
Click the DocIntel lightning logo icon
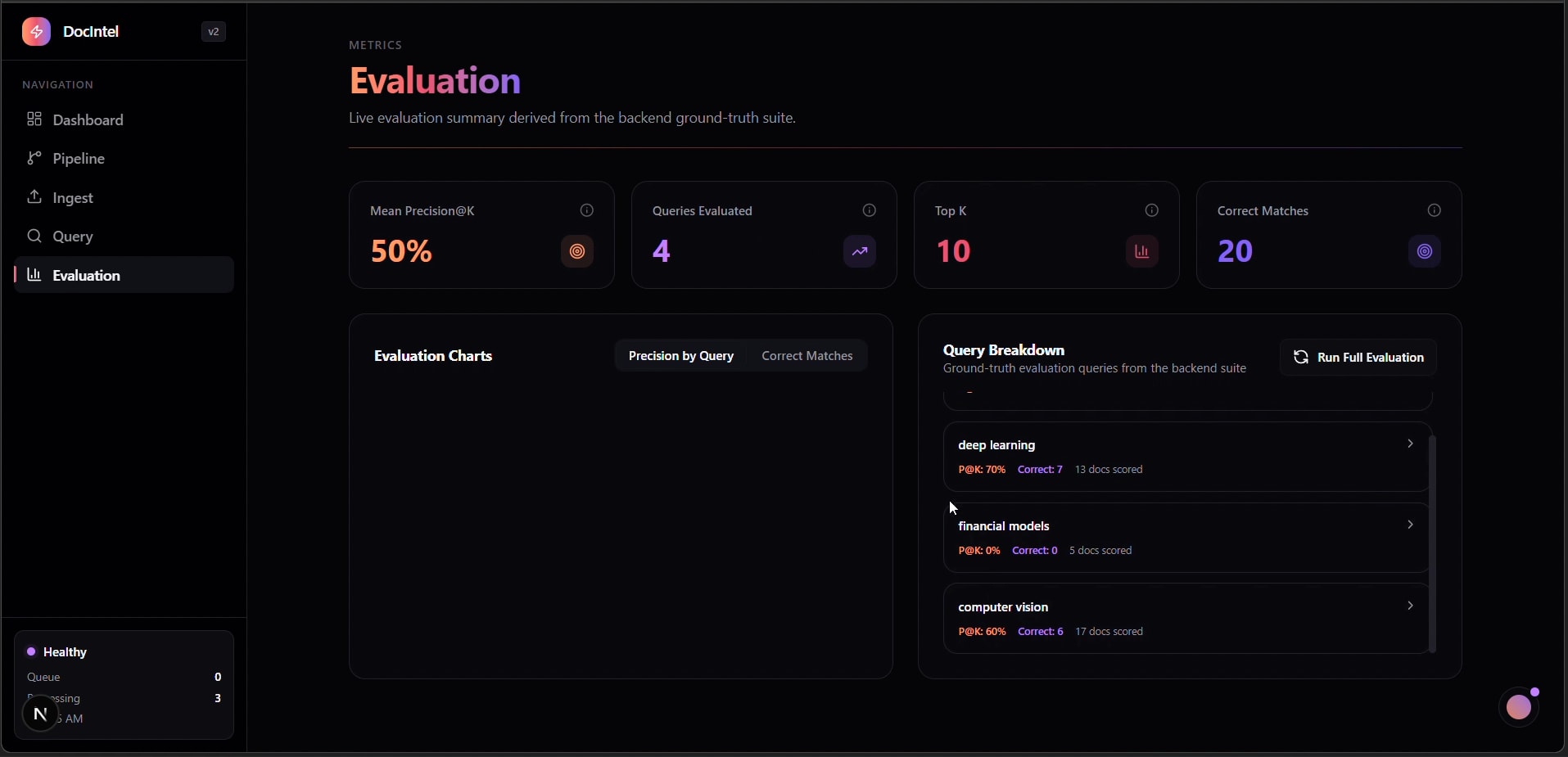click(x=35, y=31)
